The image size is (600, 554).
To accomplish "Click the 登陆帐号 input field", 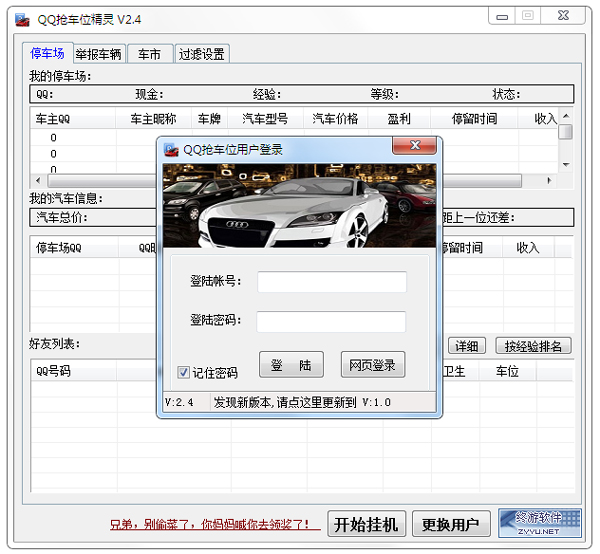I will point(332,282).
